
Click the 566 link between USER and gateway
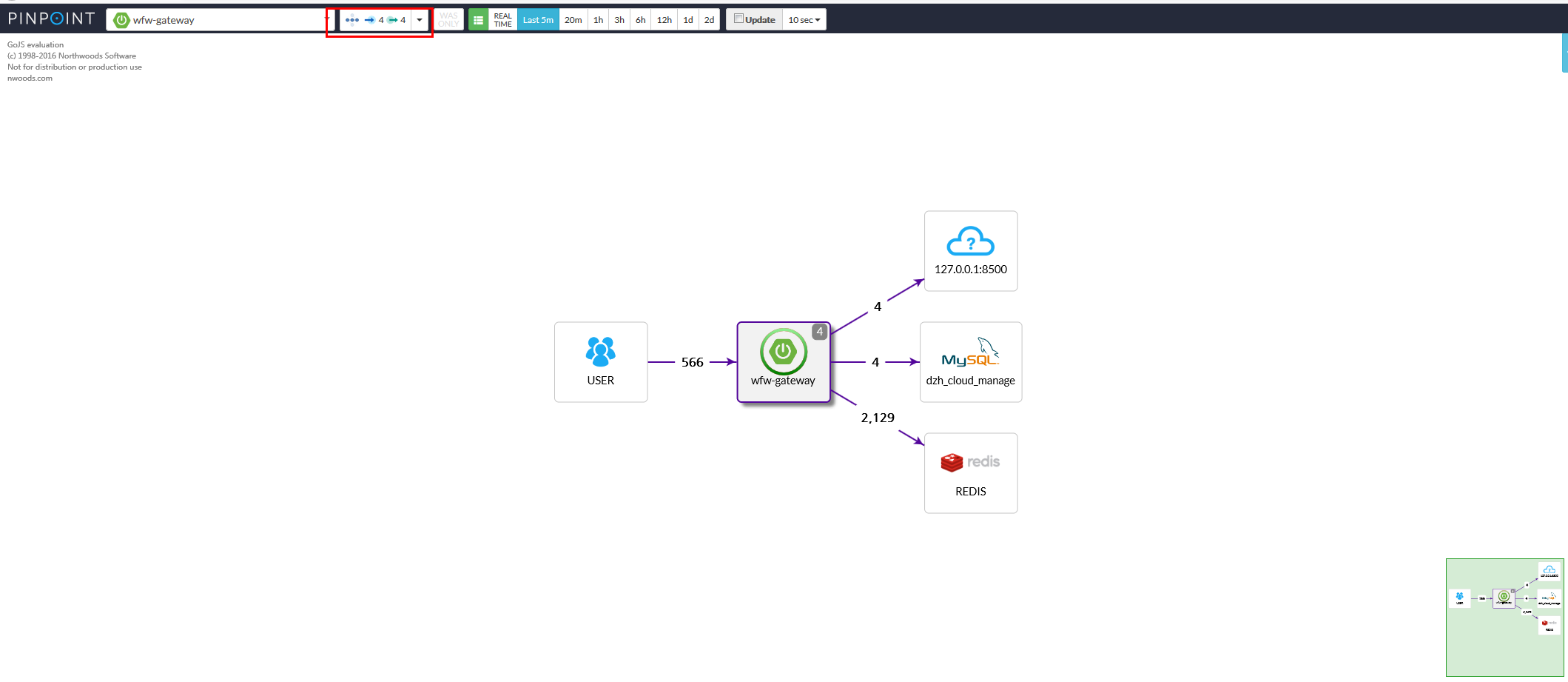point(693,362)
